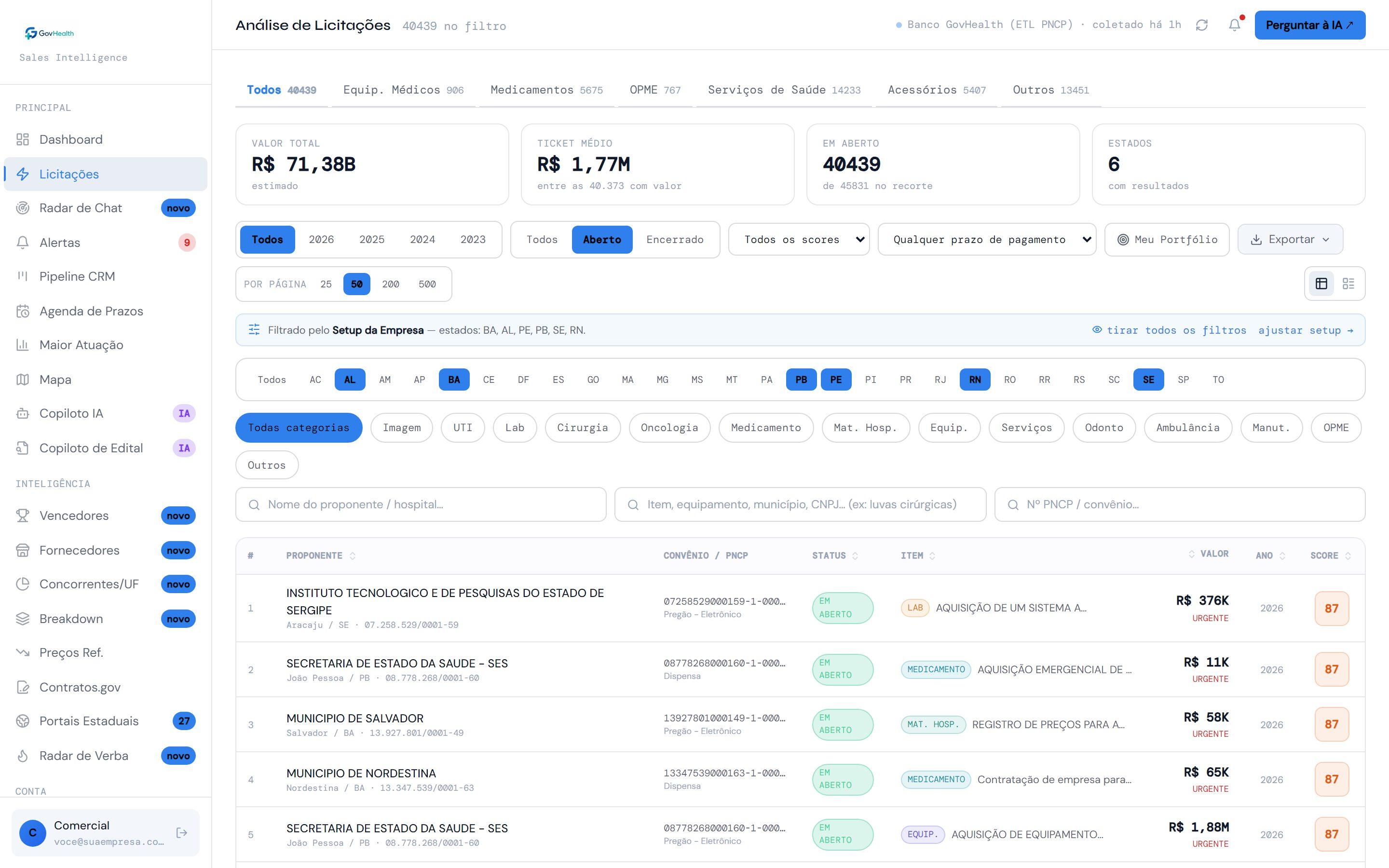Open Radar de Chat in sidebar
This screenshot has height=868, width=1389.
pos(106,208)
